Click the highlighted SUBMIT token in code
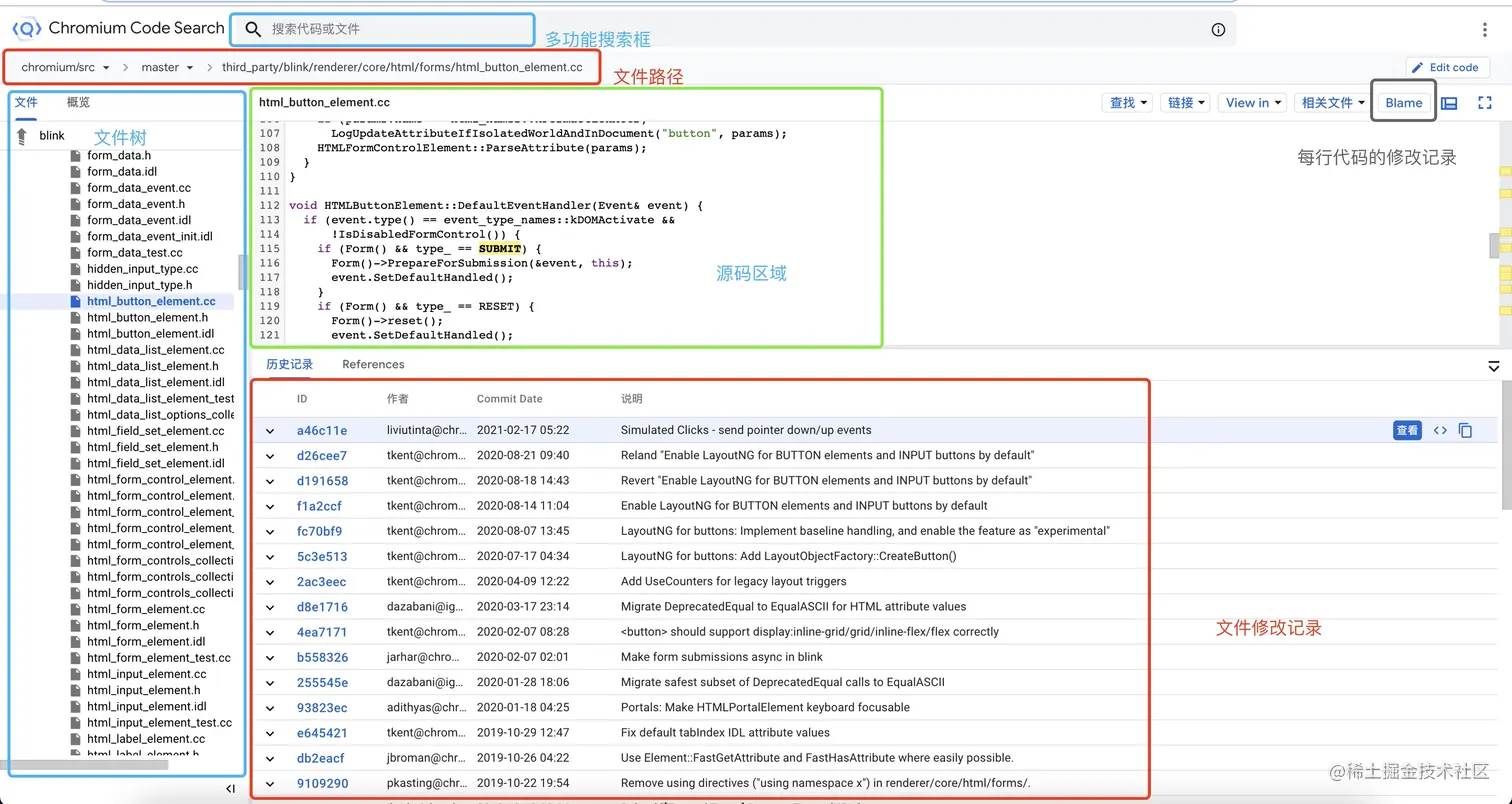This screenshot has height=804, width=1512. pos(500,249)
